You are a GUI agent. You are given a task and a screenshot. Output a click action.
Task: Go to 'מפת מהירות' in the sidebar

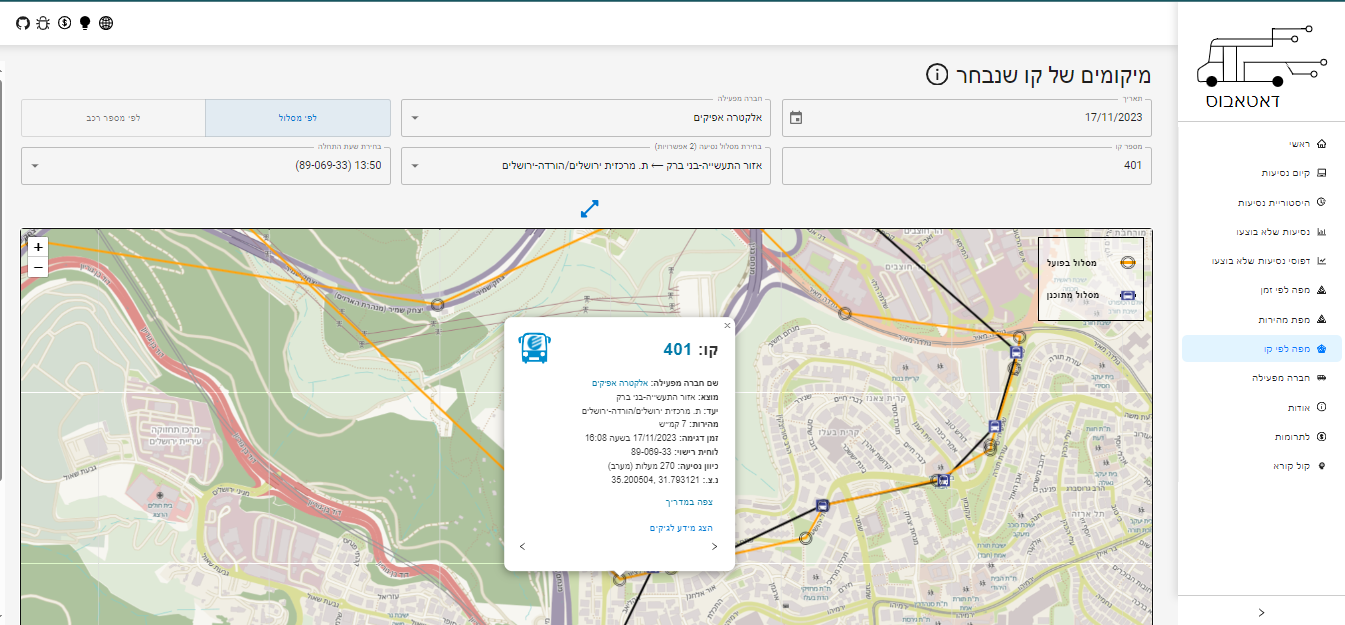point(1282,319)
